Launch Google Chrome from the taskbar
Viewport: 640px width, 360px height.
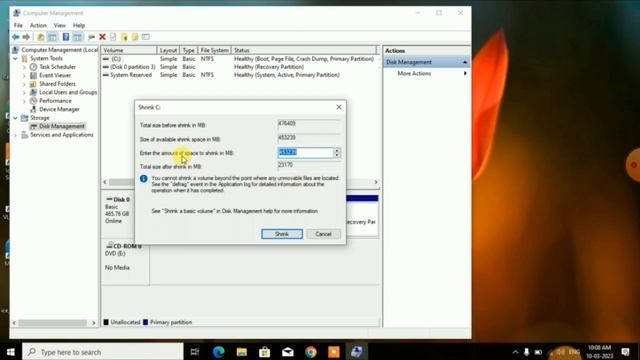(311, 352)
